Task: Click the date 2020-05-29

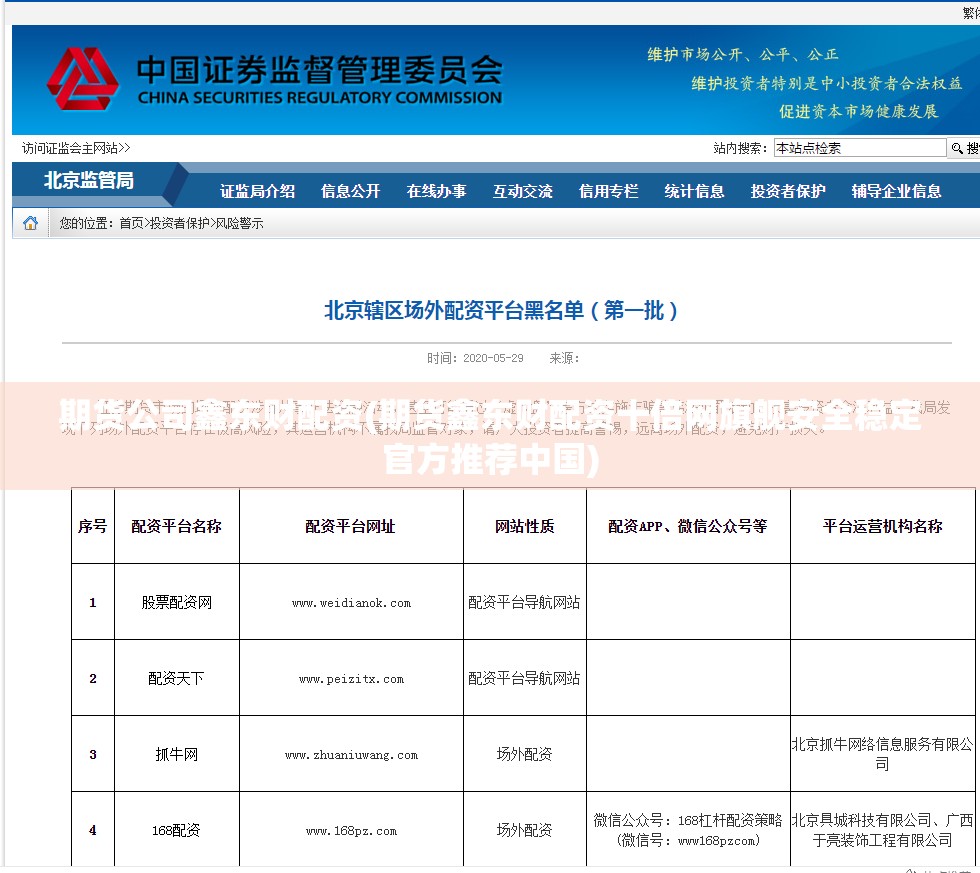Action: pyautogui.click(x=493, y=358)
